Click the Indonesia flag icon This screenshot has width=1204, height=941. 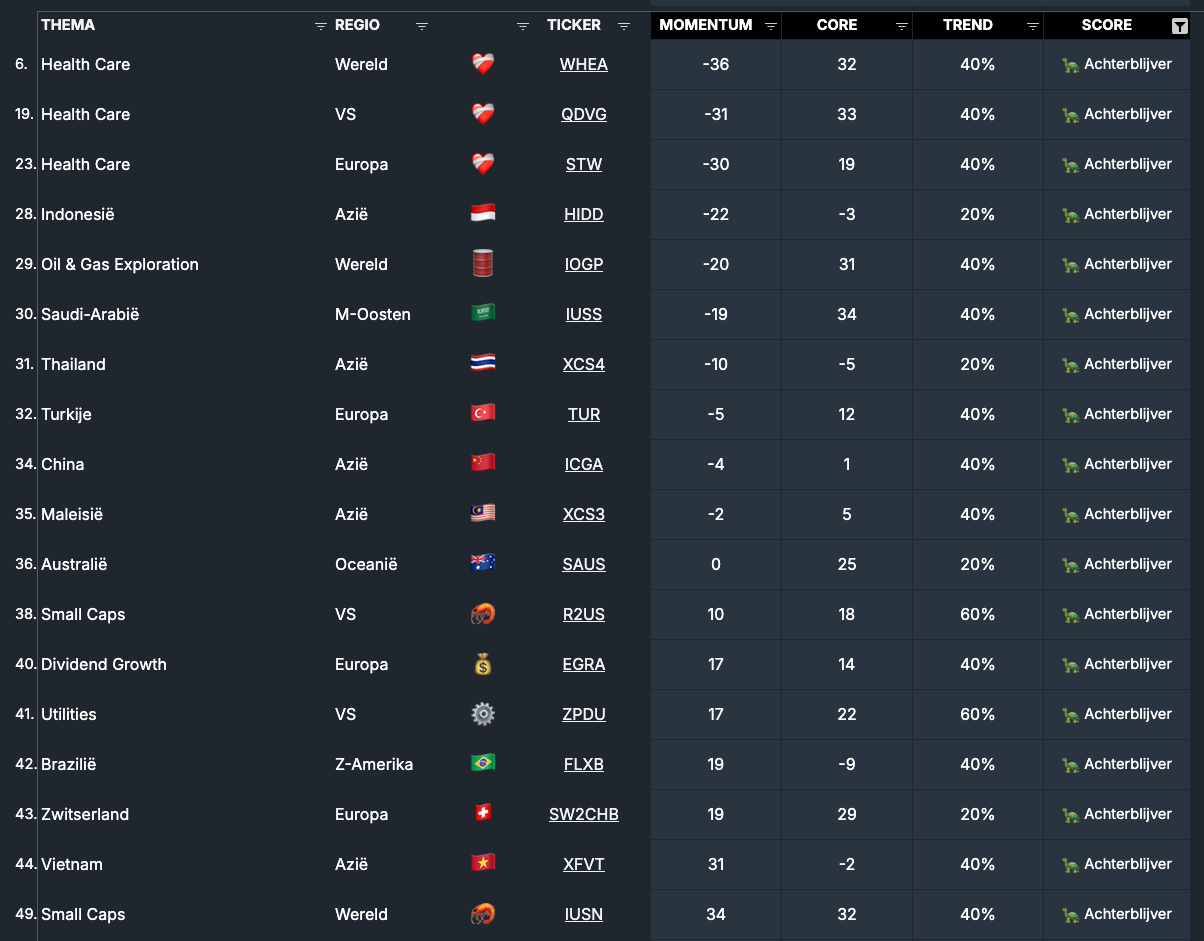click(x=483, y=214)
